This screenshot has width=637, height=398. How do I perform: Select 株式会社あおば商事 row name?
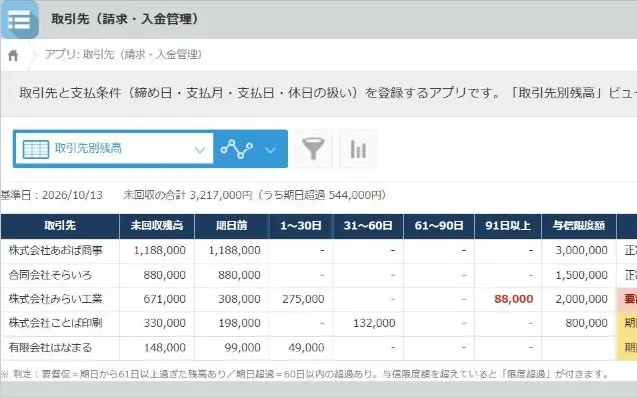point(56,251)
